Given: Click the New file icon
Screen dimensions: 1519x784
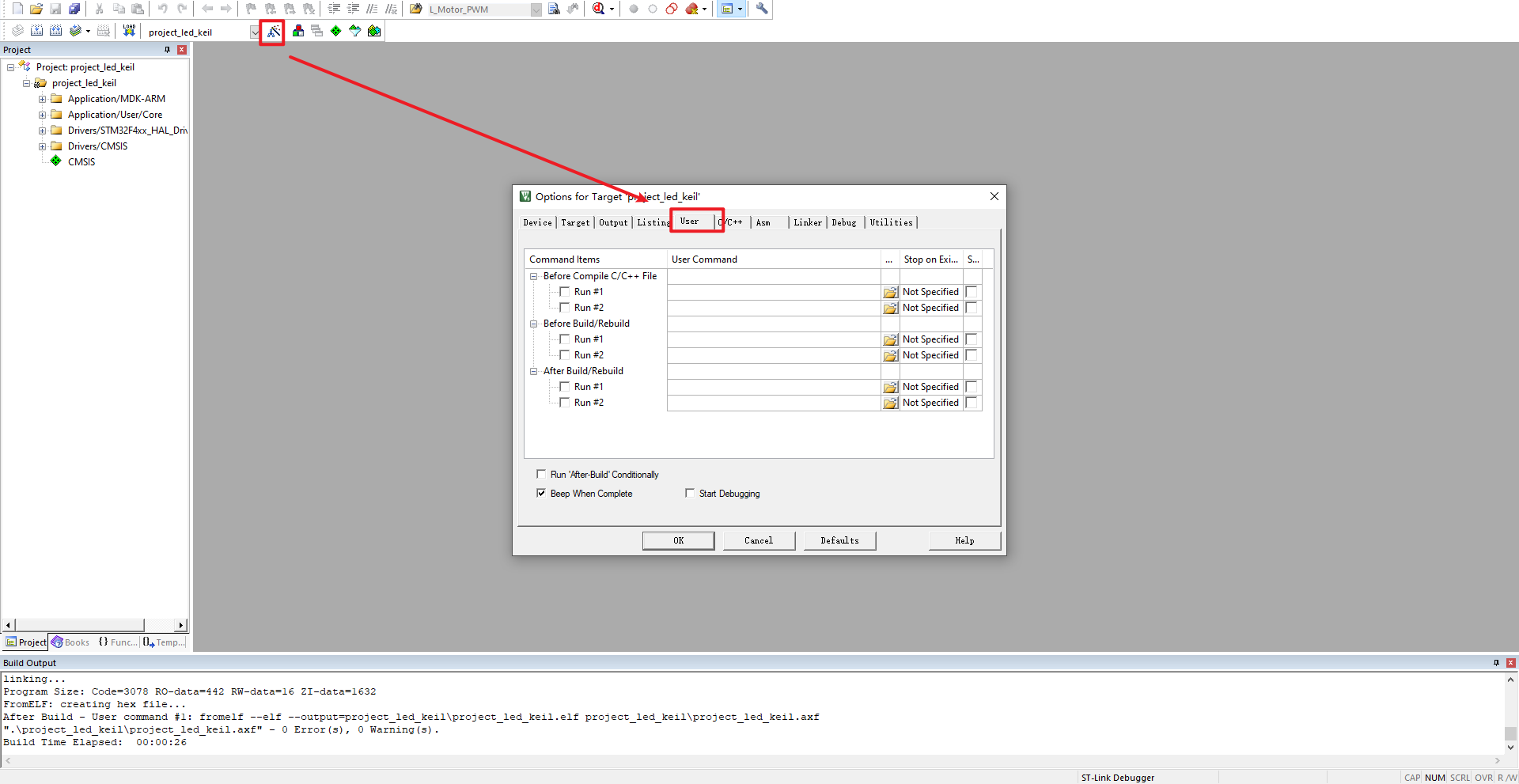Looking at the screenshot, I should click(17, 9).
